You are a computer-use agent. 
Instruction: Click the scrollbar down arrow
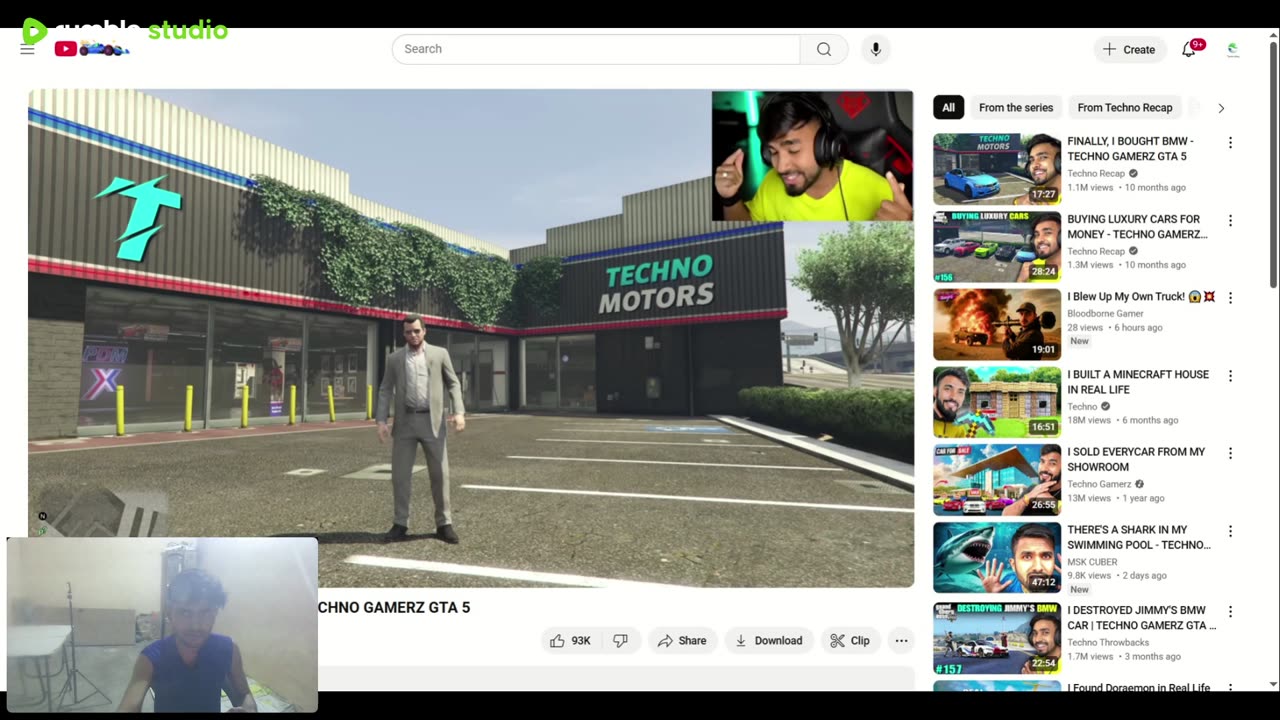click(x=1273, y=685)
